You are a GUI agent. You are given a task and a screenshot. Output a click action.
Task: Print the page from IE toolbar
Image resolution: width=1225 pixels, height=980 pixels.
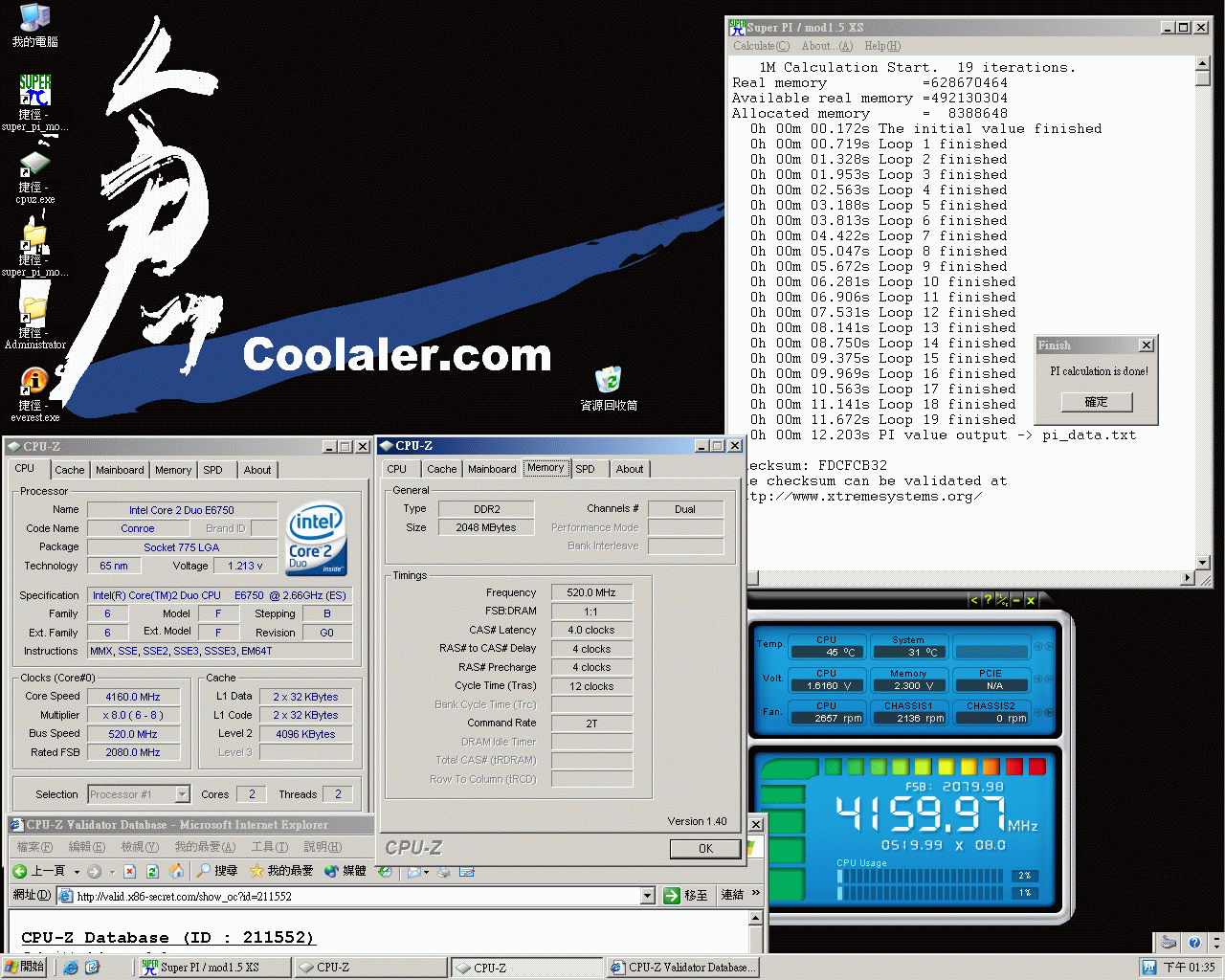[x=444, y=871]
